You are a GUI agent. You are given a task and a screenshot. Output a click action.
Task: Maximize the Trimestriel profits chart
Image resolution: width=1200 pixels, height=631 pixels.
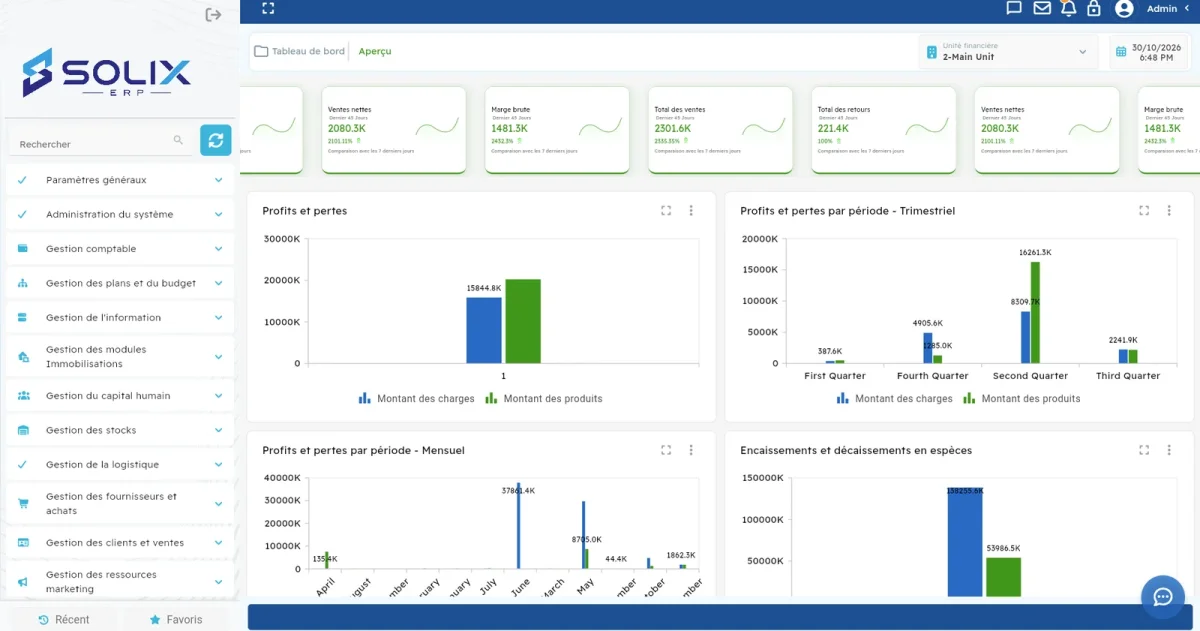[1144, 211]
